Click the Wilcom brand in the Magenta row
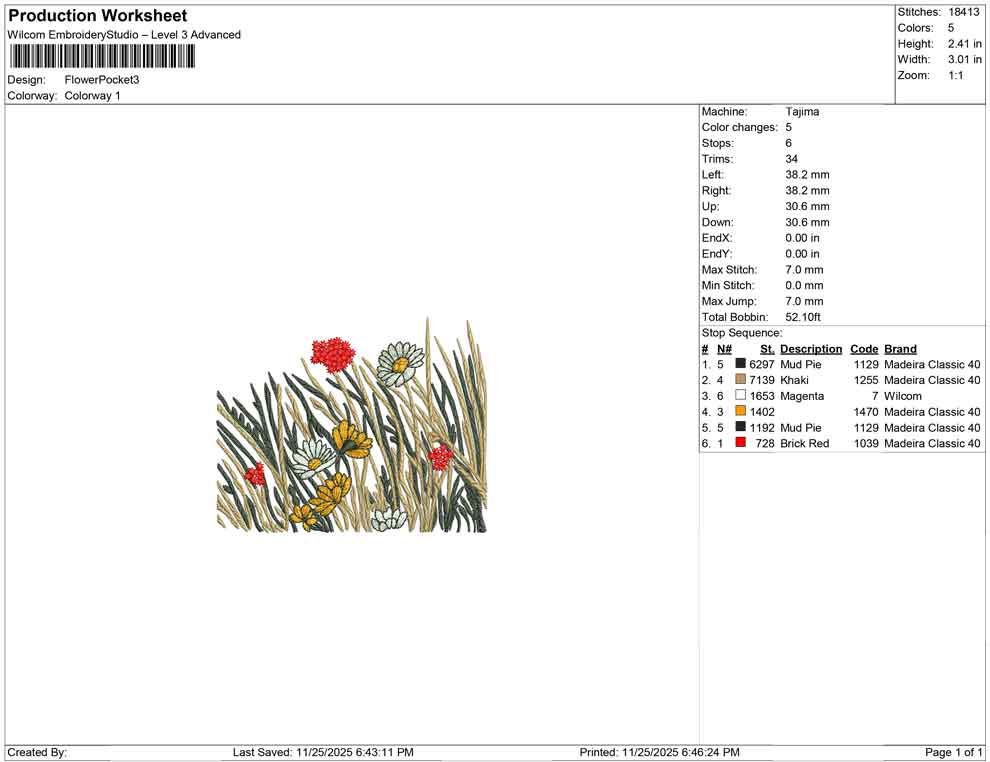The image size is (990, 762). click(x=902, y=396)
